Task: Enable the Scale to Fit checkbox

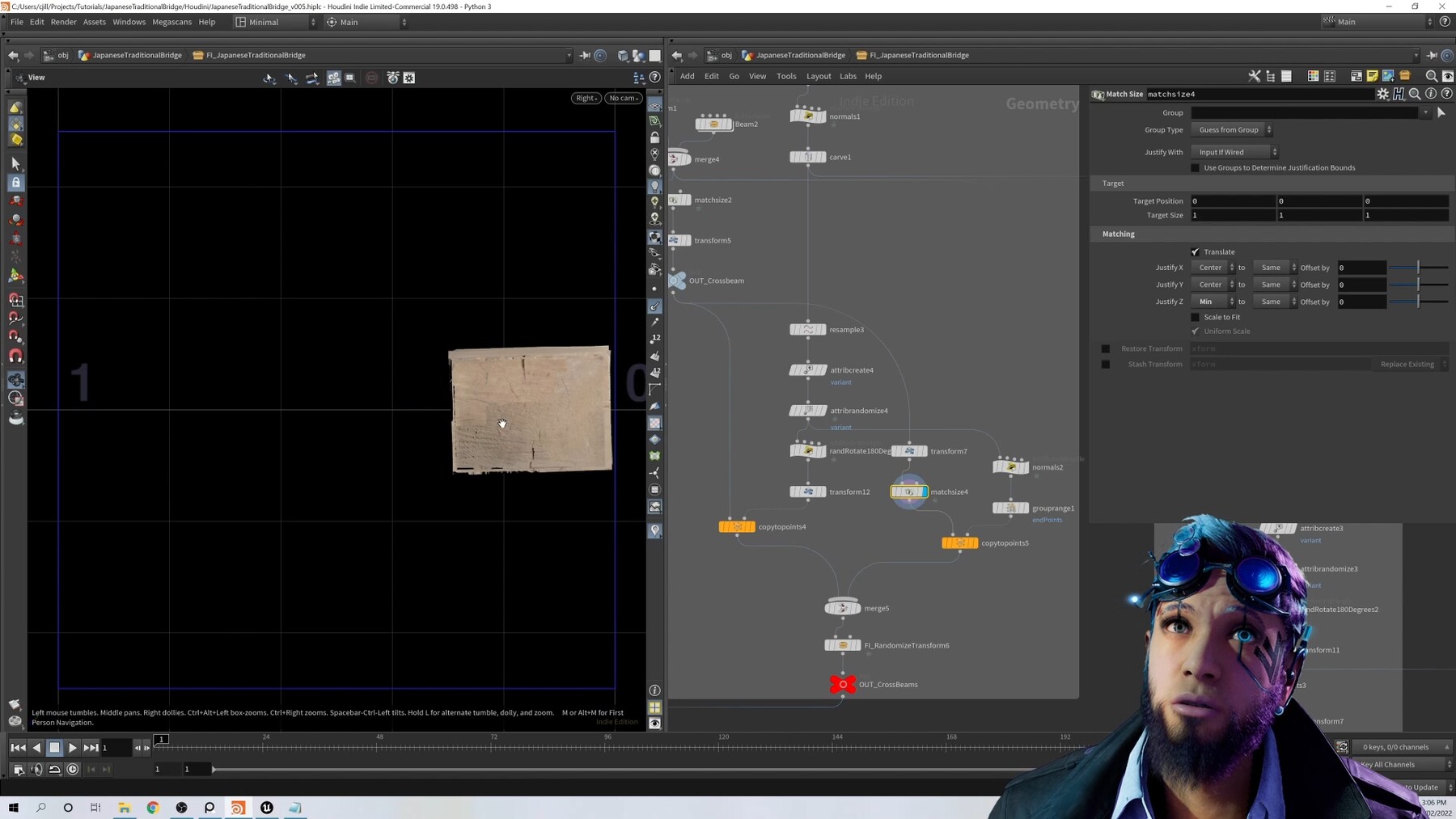Action: coord(1196,317)
